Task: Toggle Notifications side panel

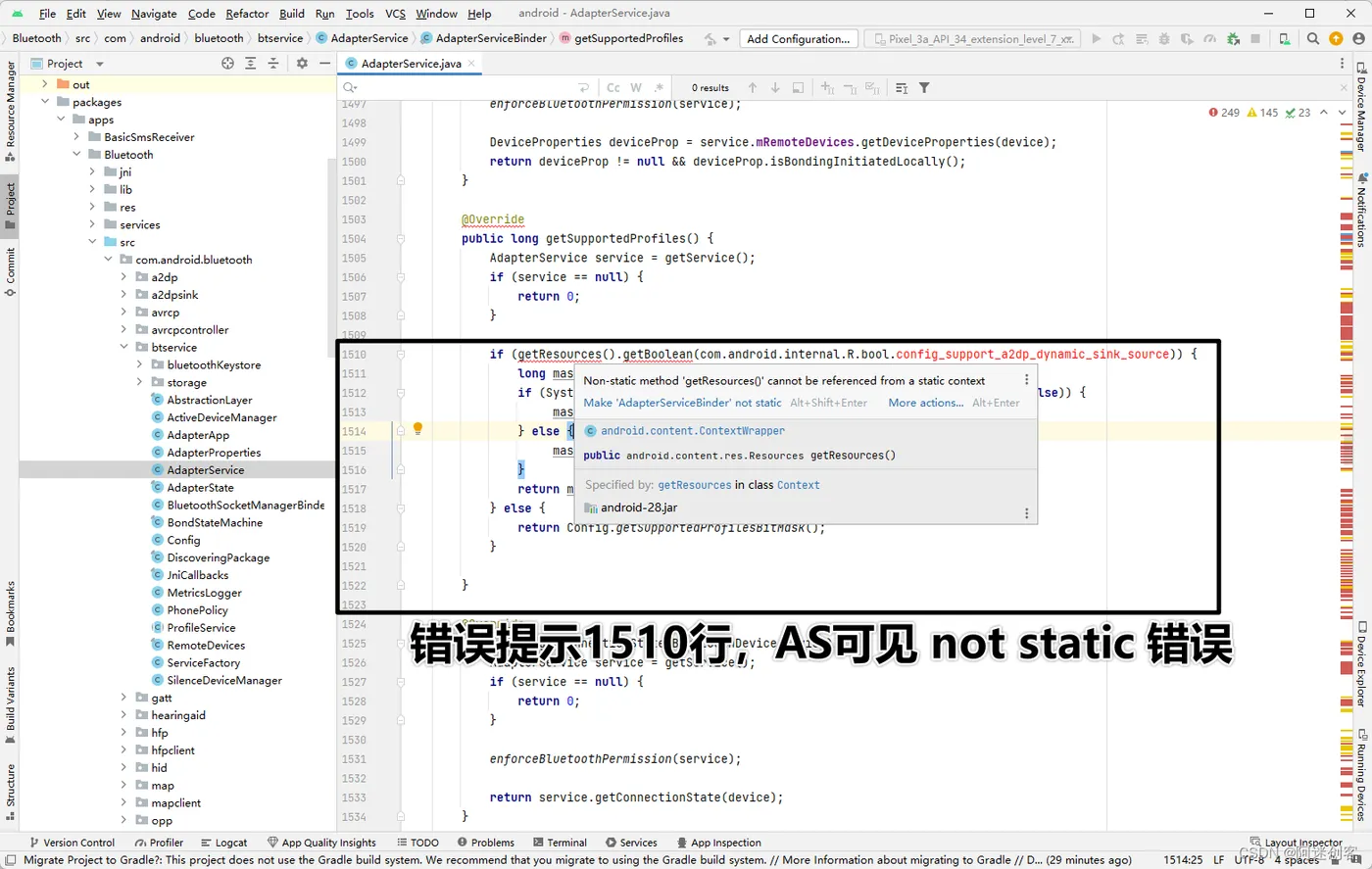Action: pos(1361,211)
